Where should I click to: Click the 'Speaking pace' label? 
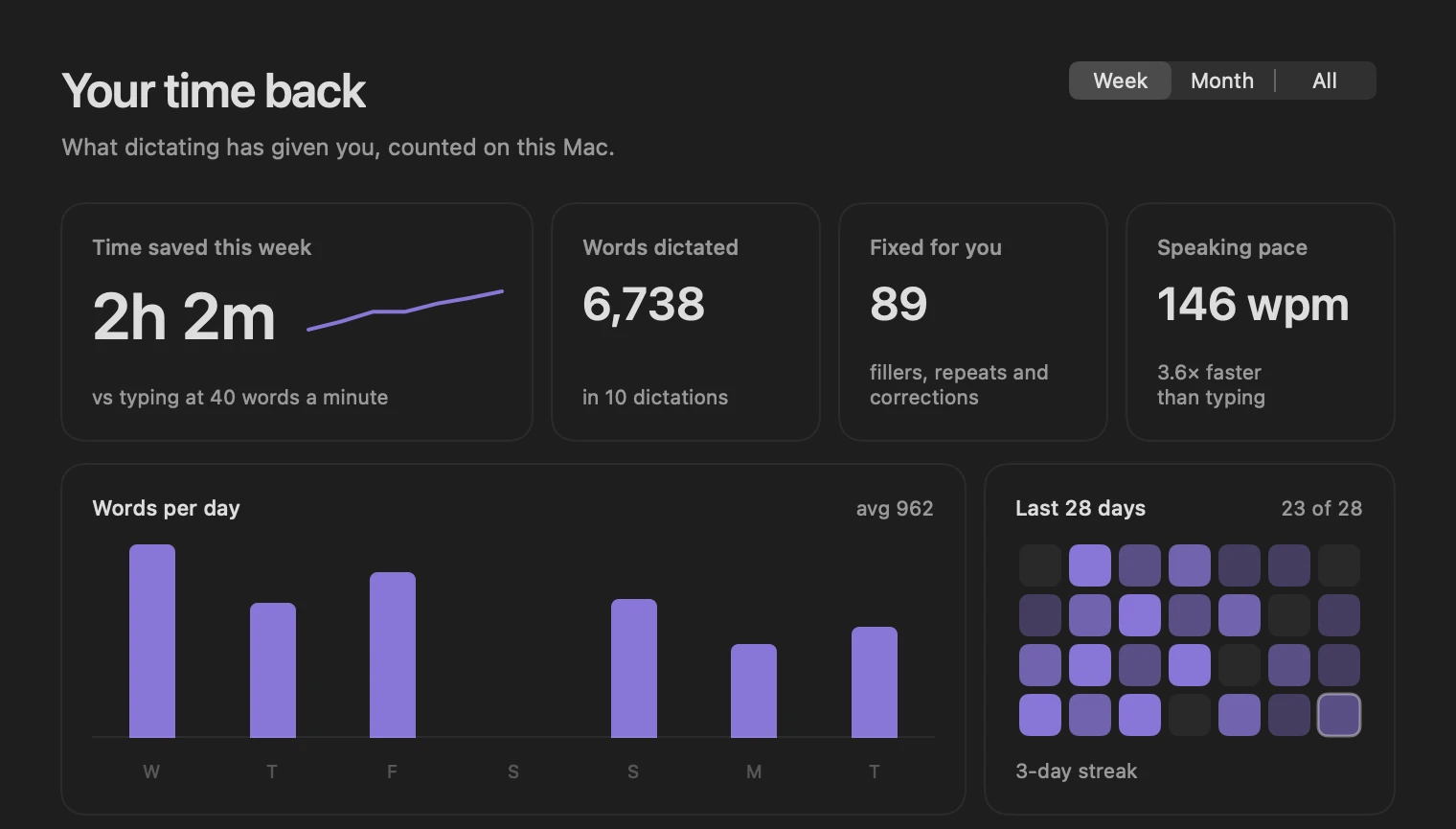tap(1232, 247)
